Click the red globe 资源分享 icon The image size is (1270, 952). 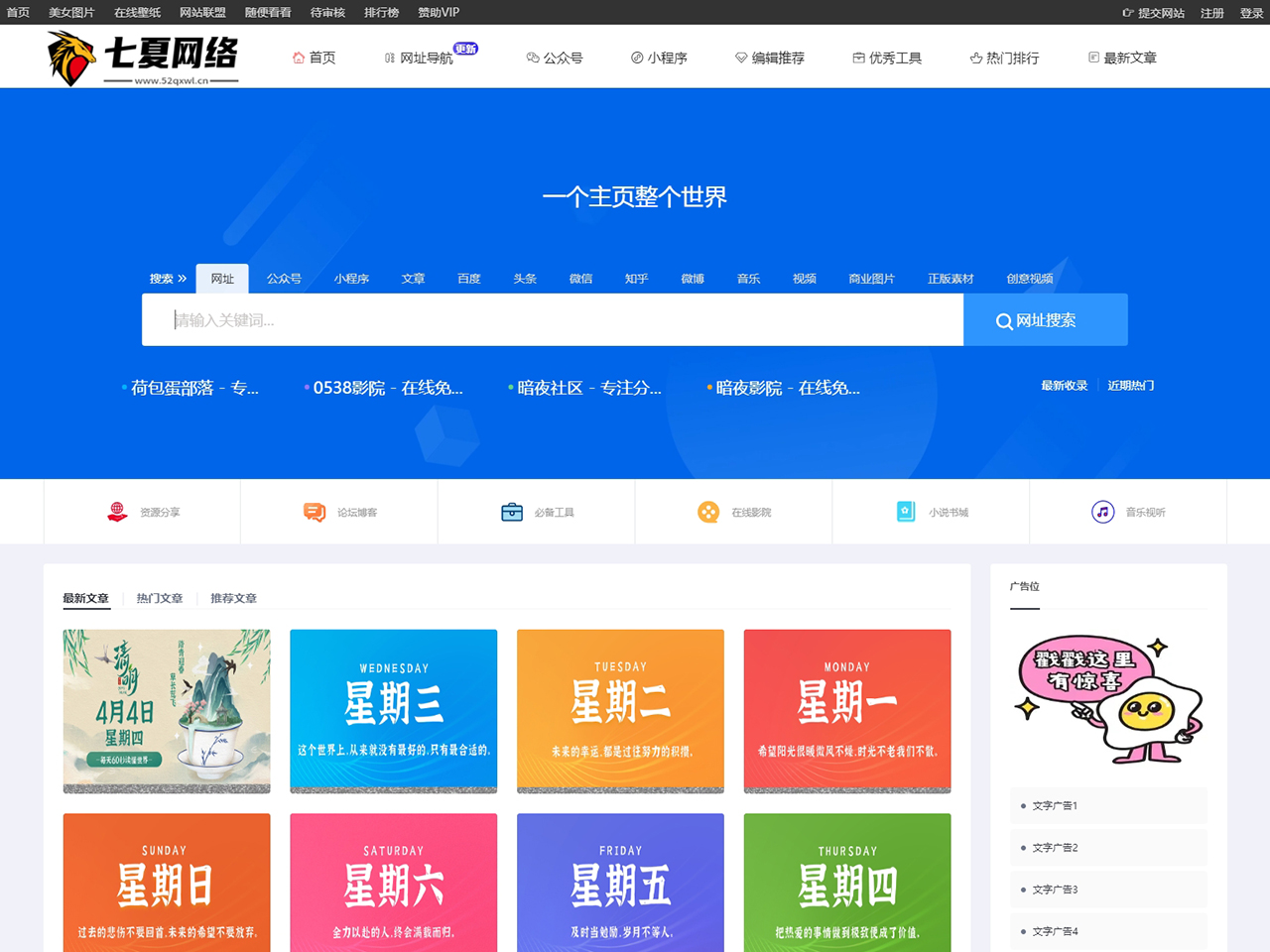pos(117,512)
